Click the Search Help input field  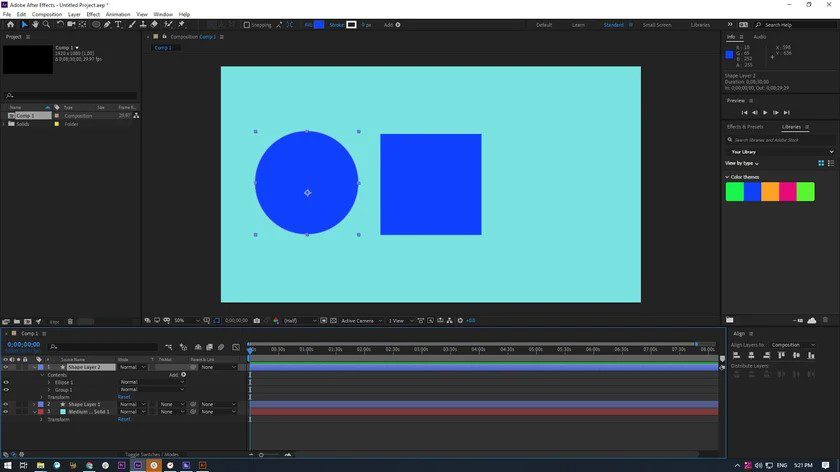click(x=798, y=25)
